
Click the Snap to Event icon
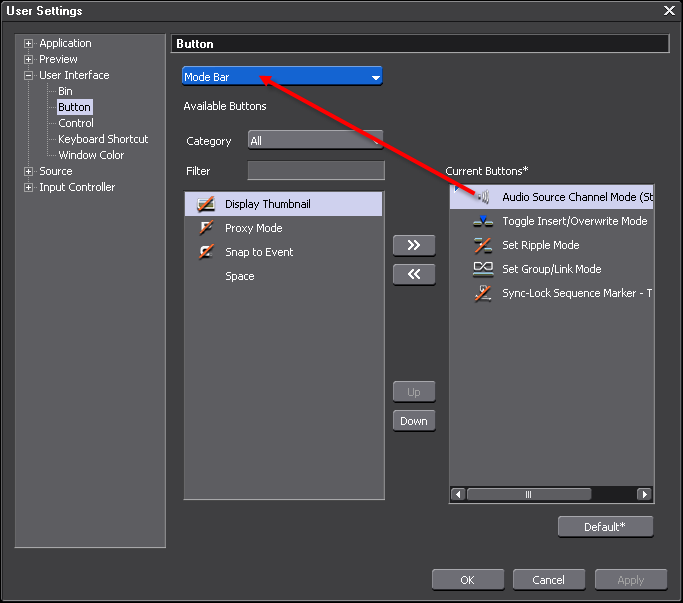207,252
